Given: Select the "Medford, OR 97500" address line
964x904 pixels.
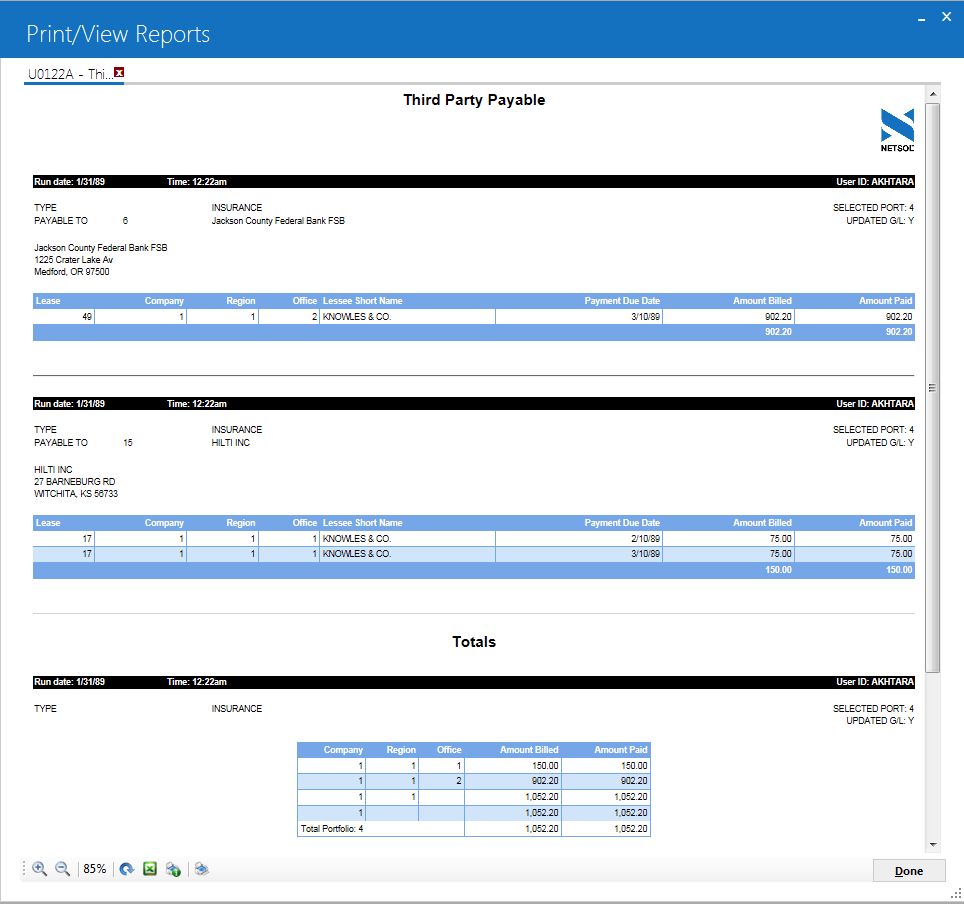Looking at the screenshot, I should [72, 272].
